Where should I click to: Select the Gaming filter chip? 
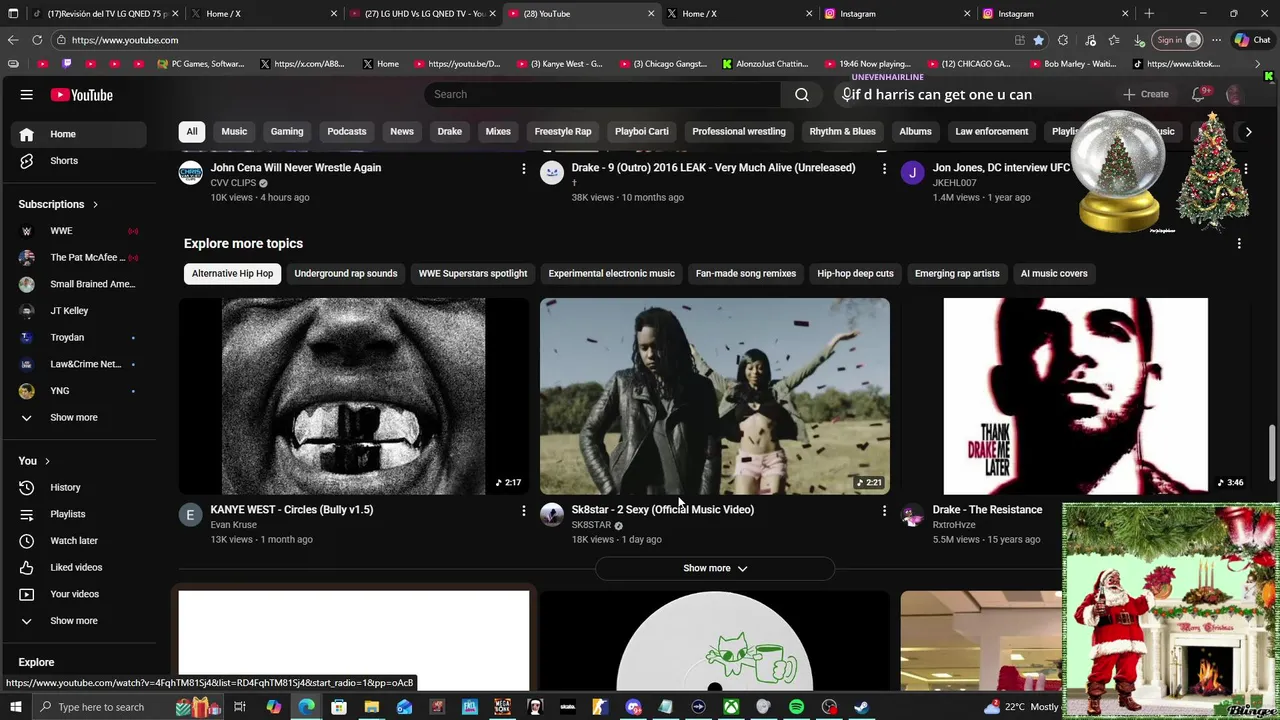(287, 131)
